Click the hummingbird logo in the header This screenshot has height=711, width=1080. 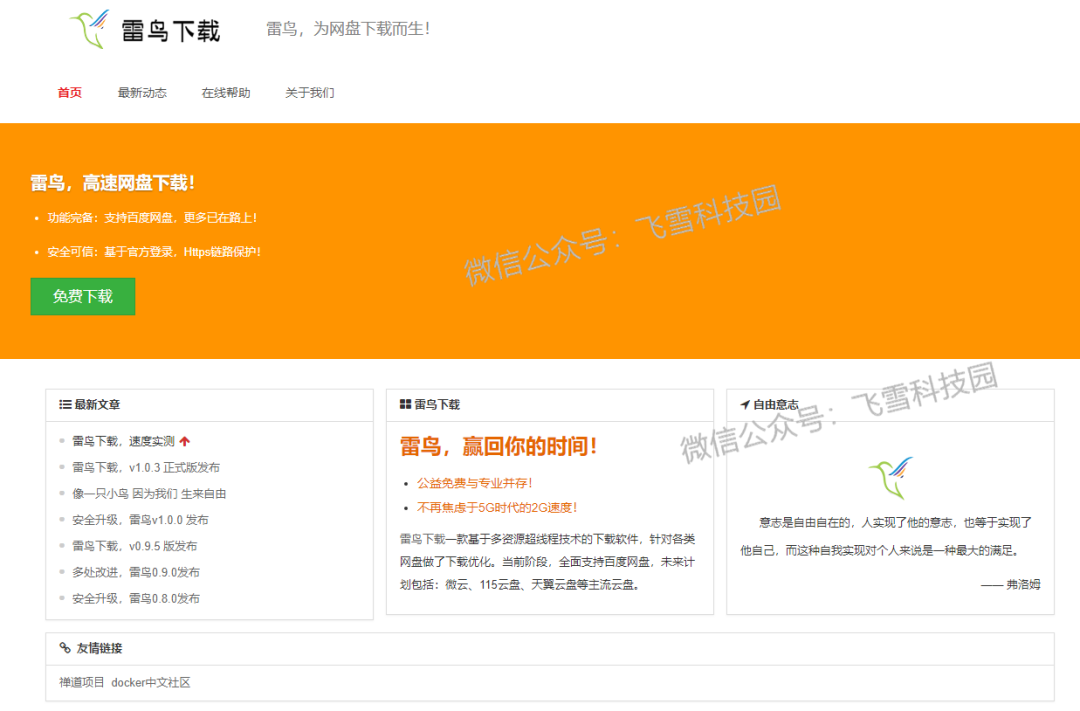pos(90,29)
